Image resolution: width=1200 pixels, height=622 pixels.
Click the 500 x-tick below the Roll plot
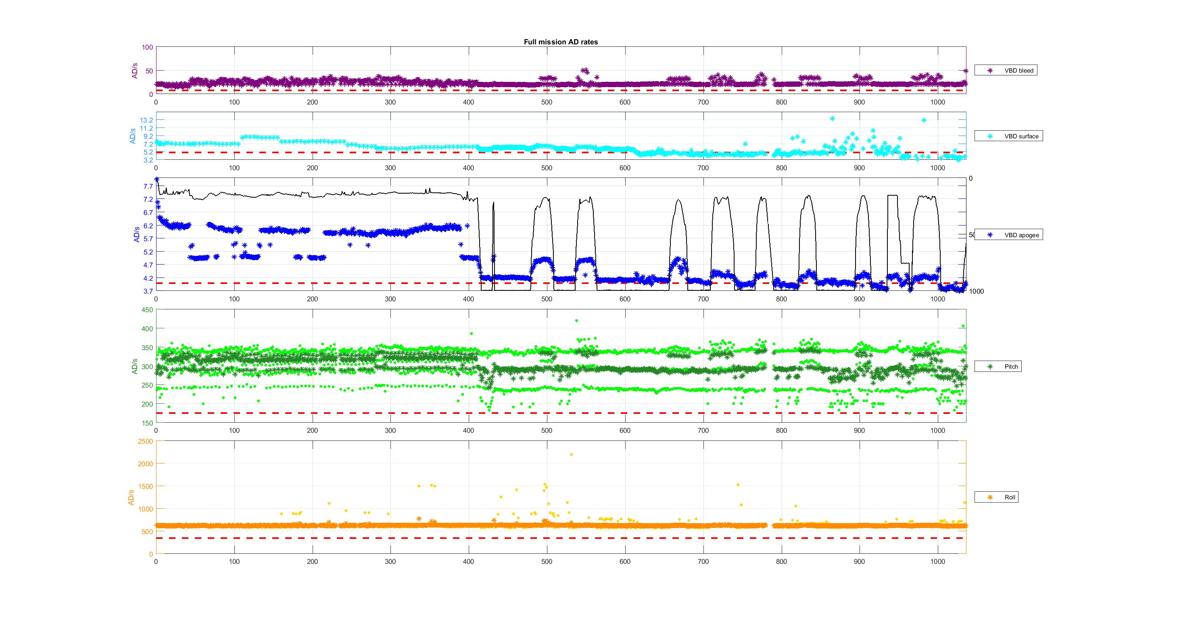point(547,561)
